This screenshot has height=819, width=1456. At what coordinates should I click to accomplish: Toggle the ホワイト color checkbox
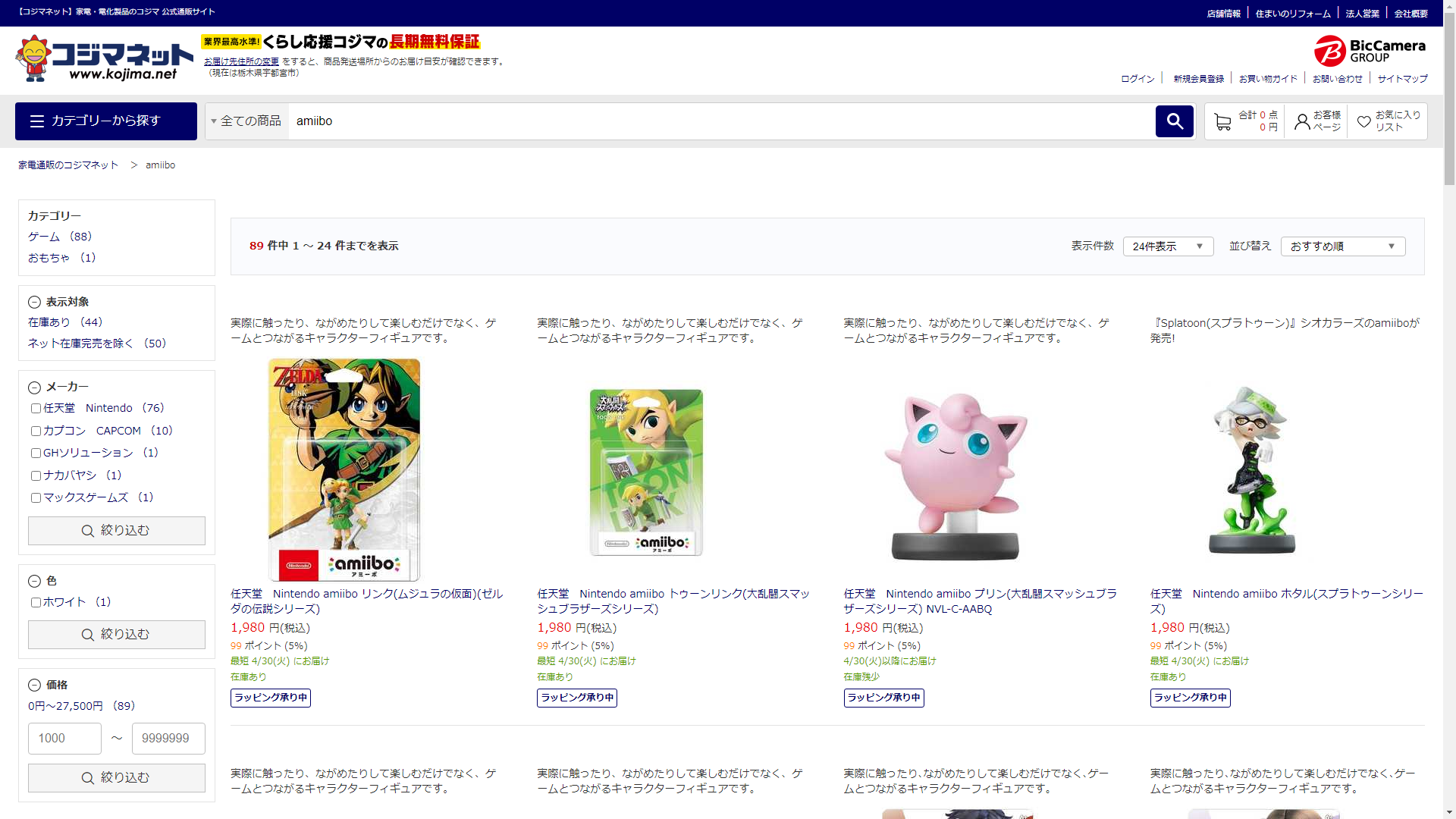(x=36, y=603)
